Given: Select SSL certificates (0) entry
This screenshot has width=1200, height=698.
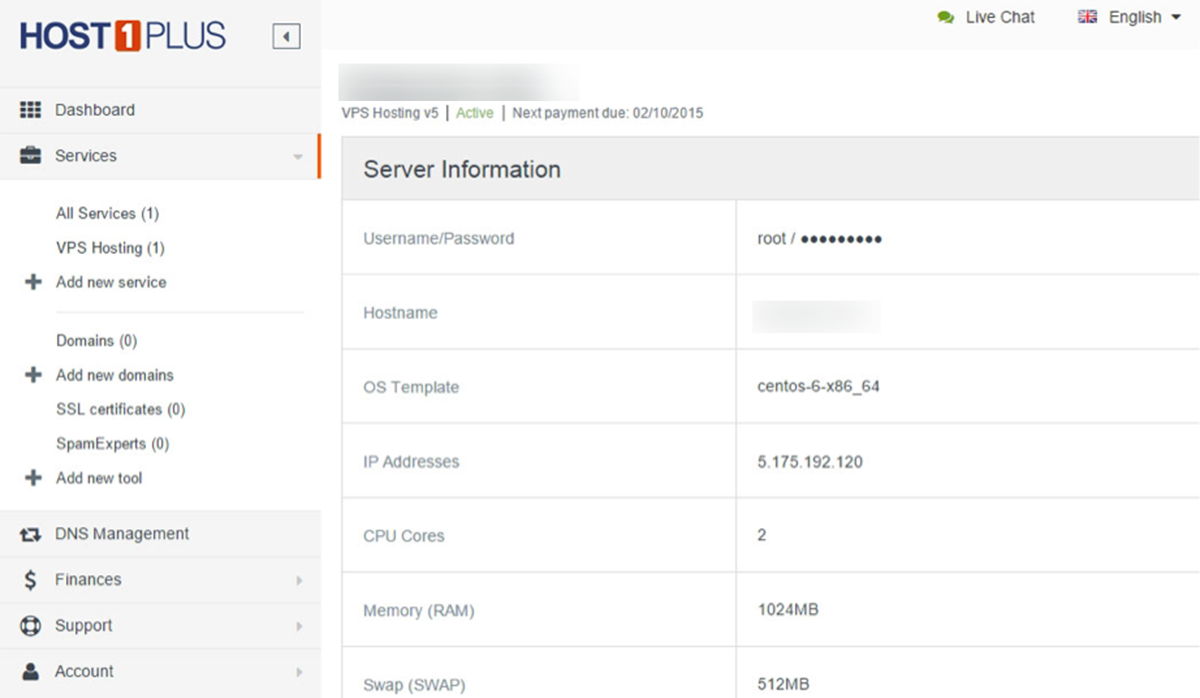Looking at the screenshot, I should [x=120, y=409].
